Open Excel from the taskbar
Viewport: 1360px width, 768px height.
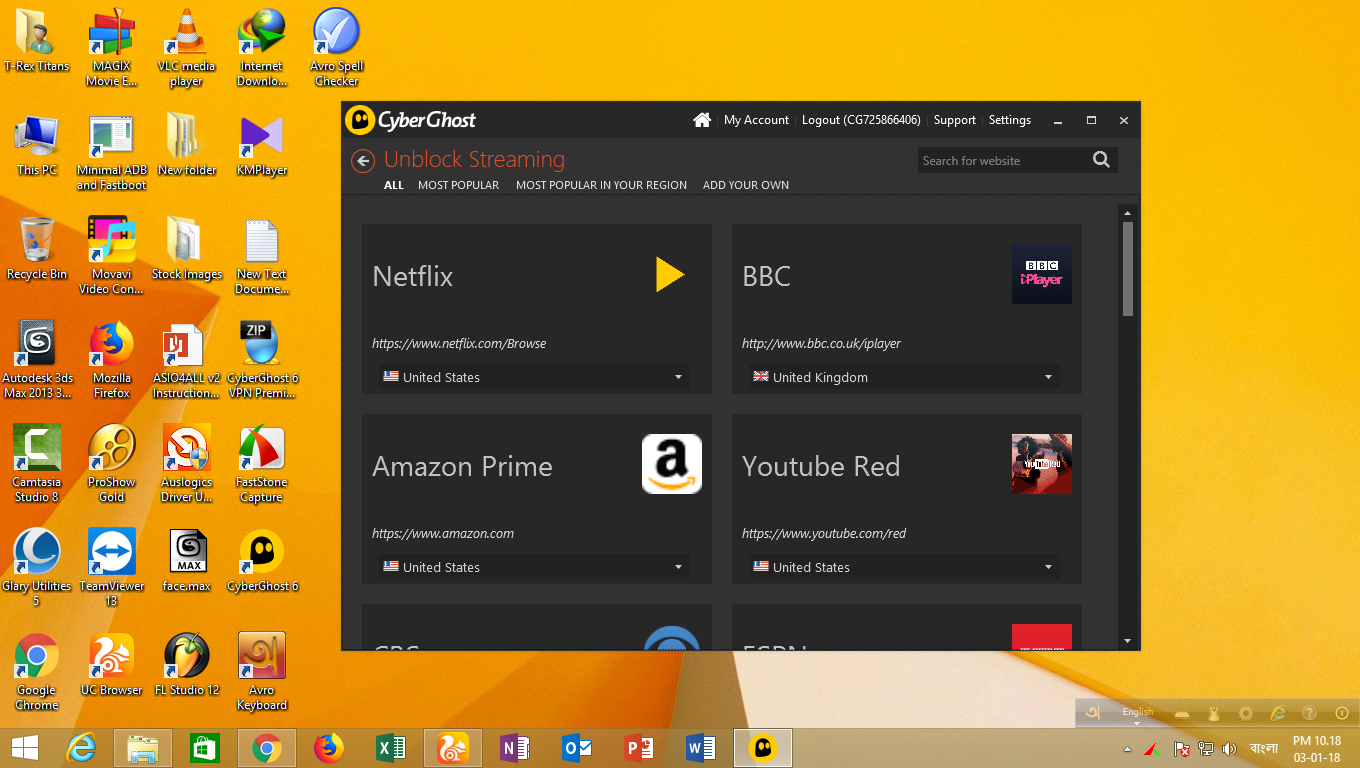390,748
